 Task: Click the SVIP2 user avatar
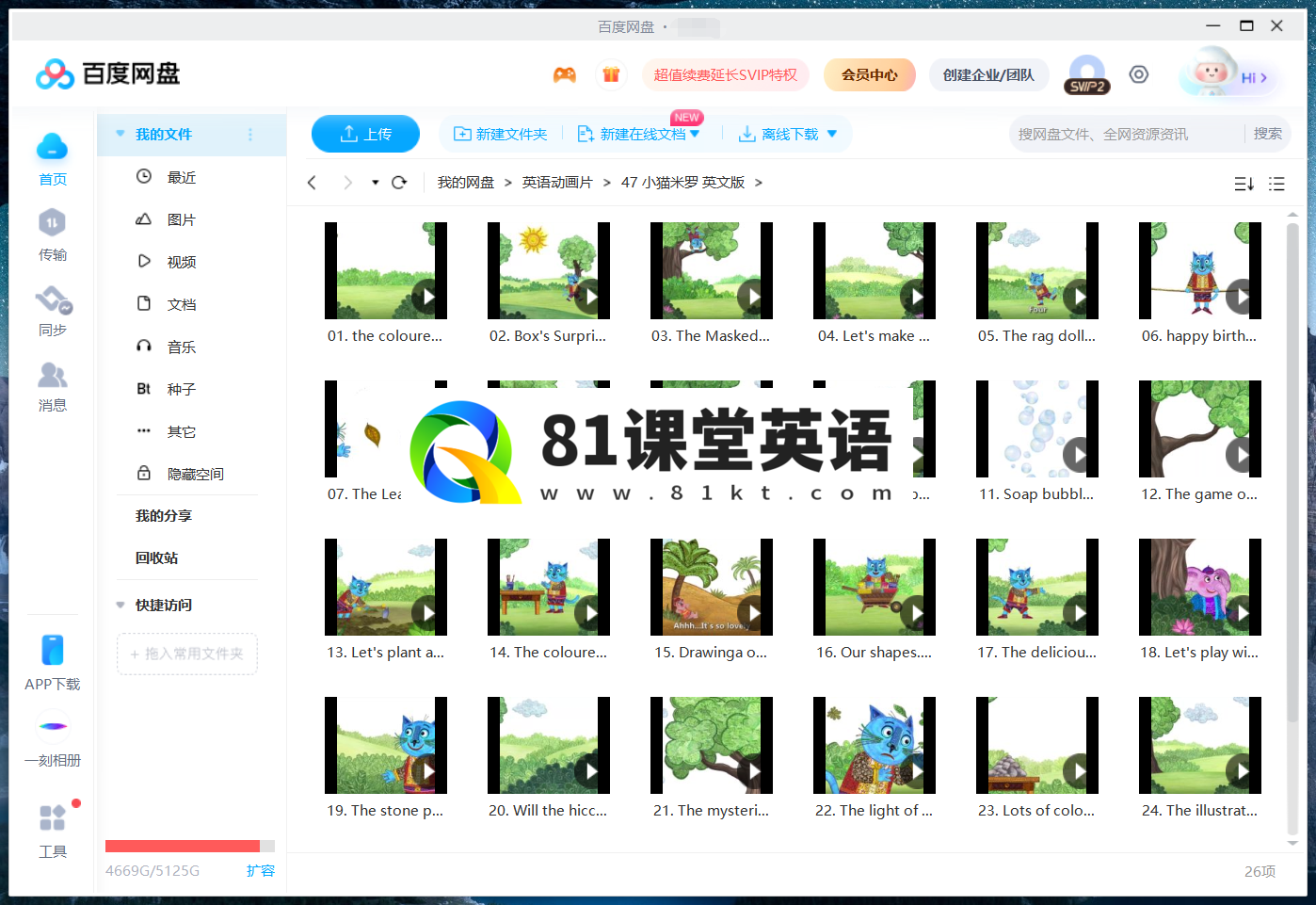pyautogui.click(x=1087, y=74)
